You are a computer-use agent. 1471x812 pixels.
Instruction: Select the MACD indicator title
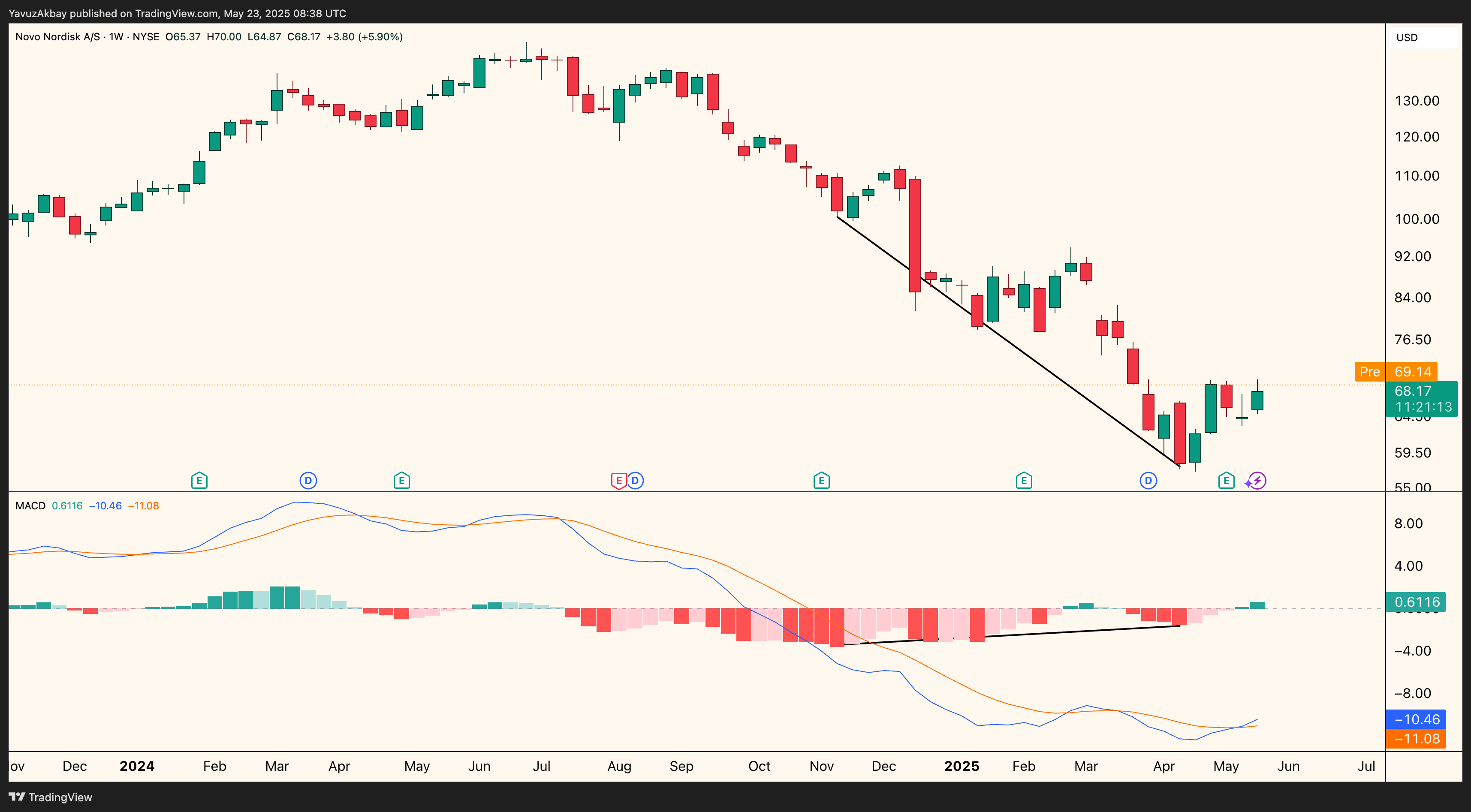click(x=30, y=506)
